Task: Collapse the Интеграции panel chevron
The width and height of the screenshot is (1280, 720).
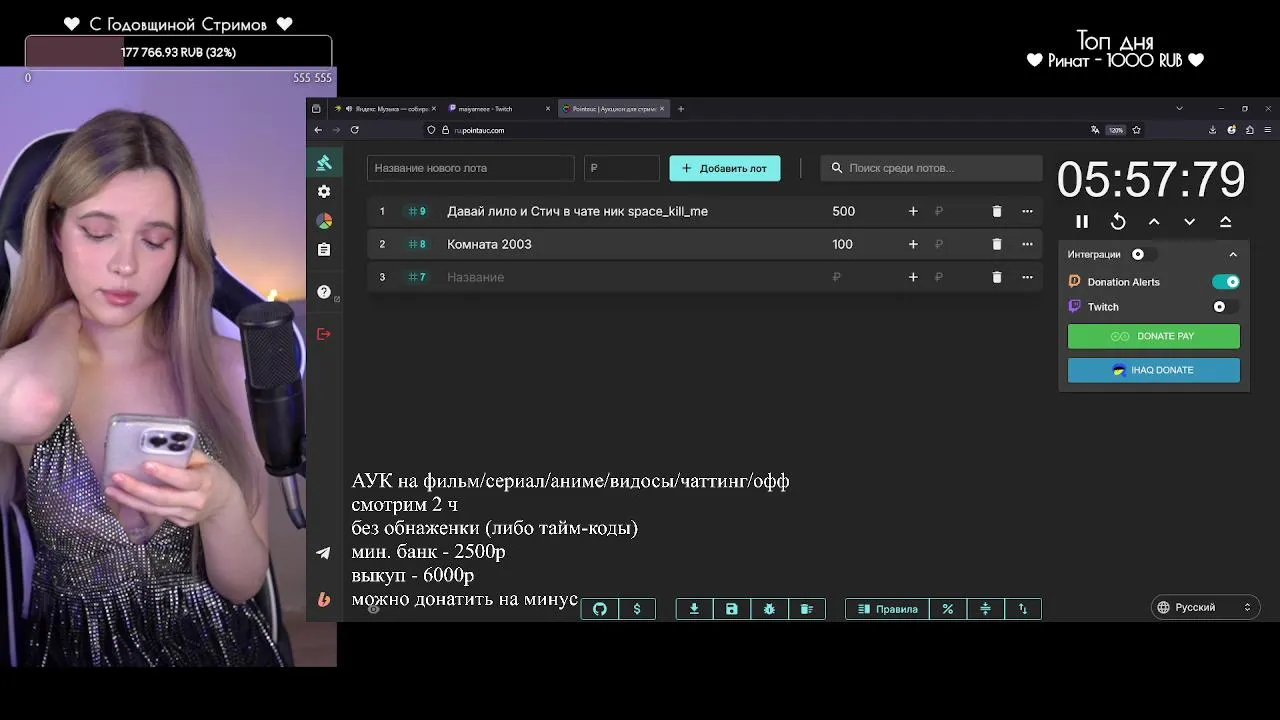Action: point(1233,255)
